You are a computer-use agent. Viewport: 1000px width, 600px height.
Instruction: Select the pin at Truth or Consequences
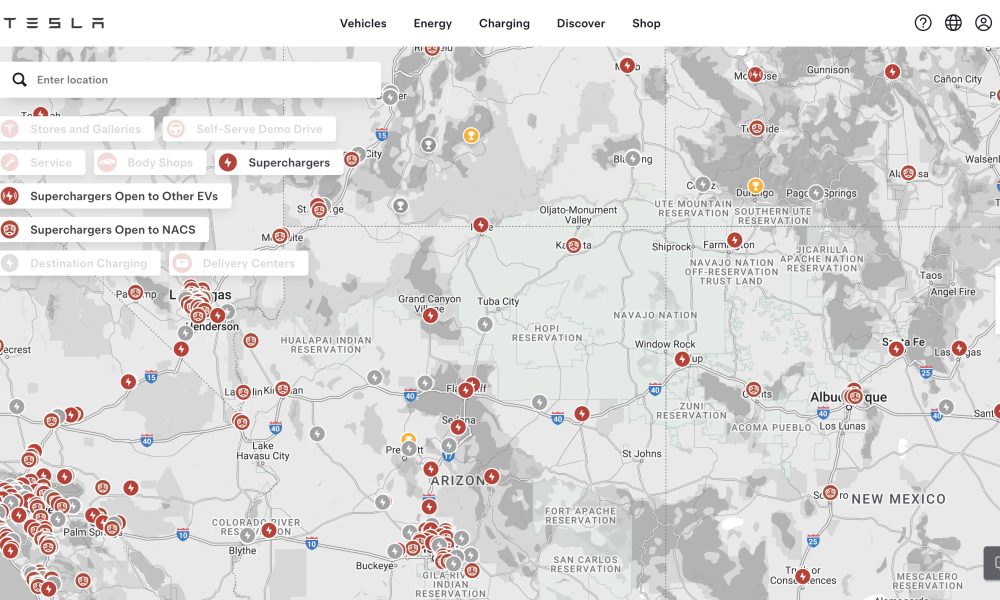coord(803,576)
